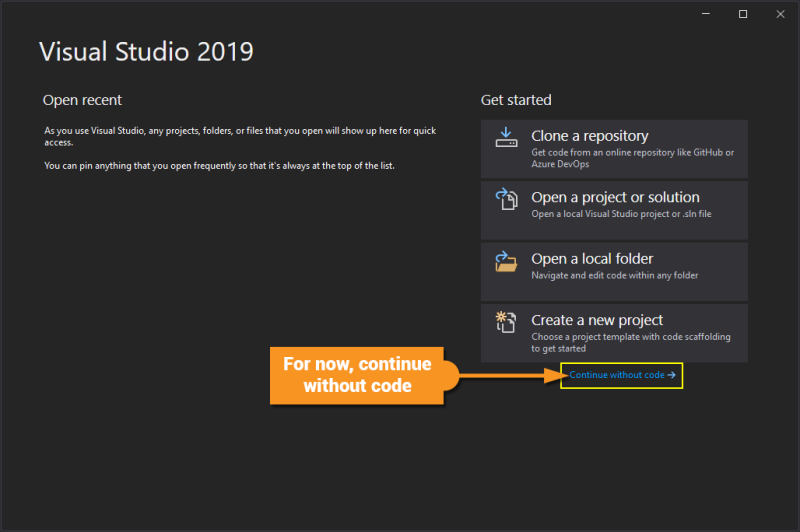The image size is (800, 532).
Task: Click the GitHub or Azure DevOps description text
Action: click(632, 158)
